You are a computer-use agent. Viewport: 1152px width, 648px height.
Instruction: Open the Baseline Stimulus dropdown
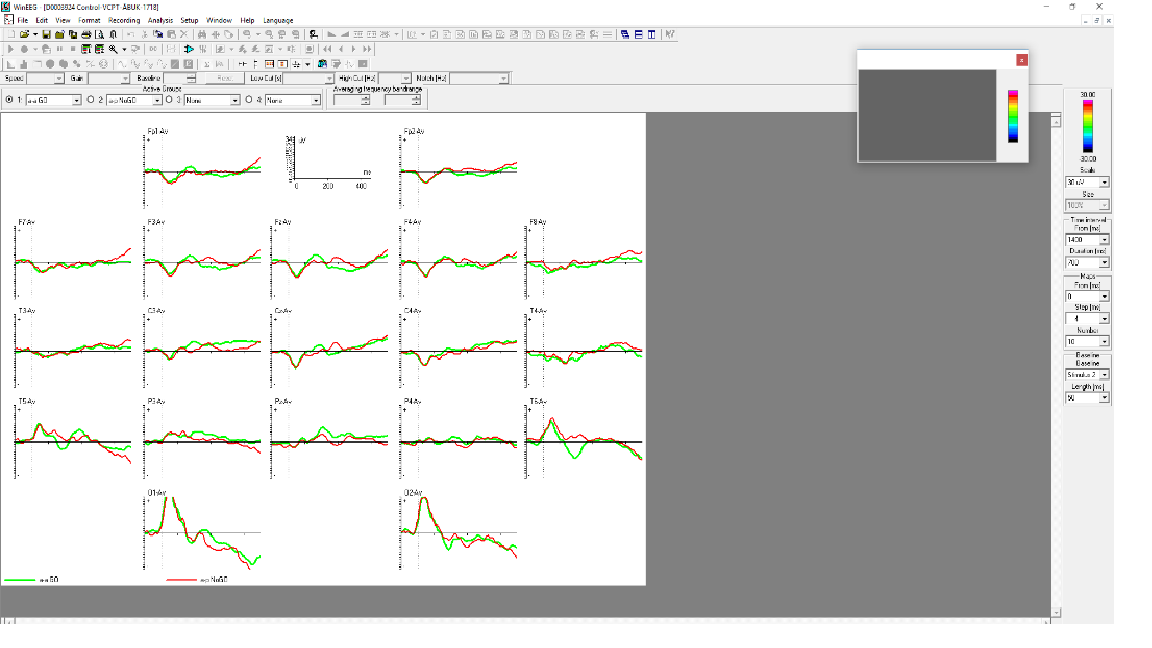[x=1104, y=375]
